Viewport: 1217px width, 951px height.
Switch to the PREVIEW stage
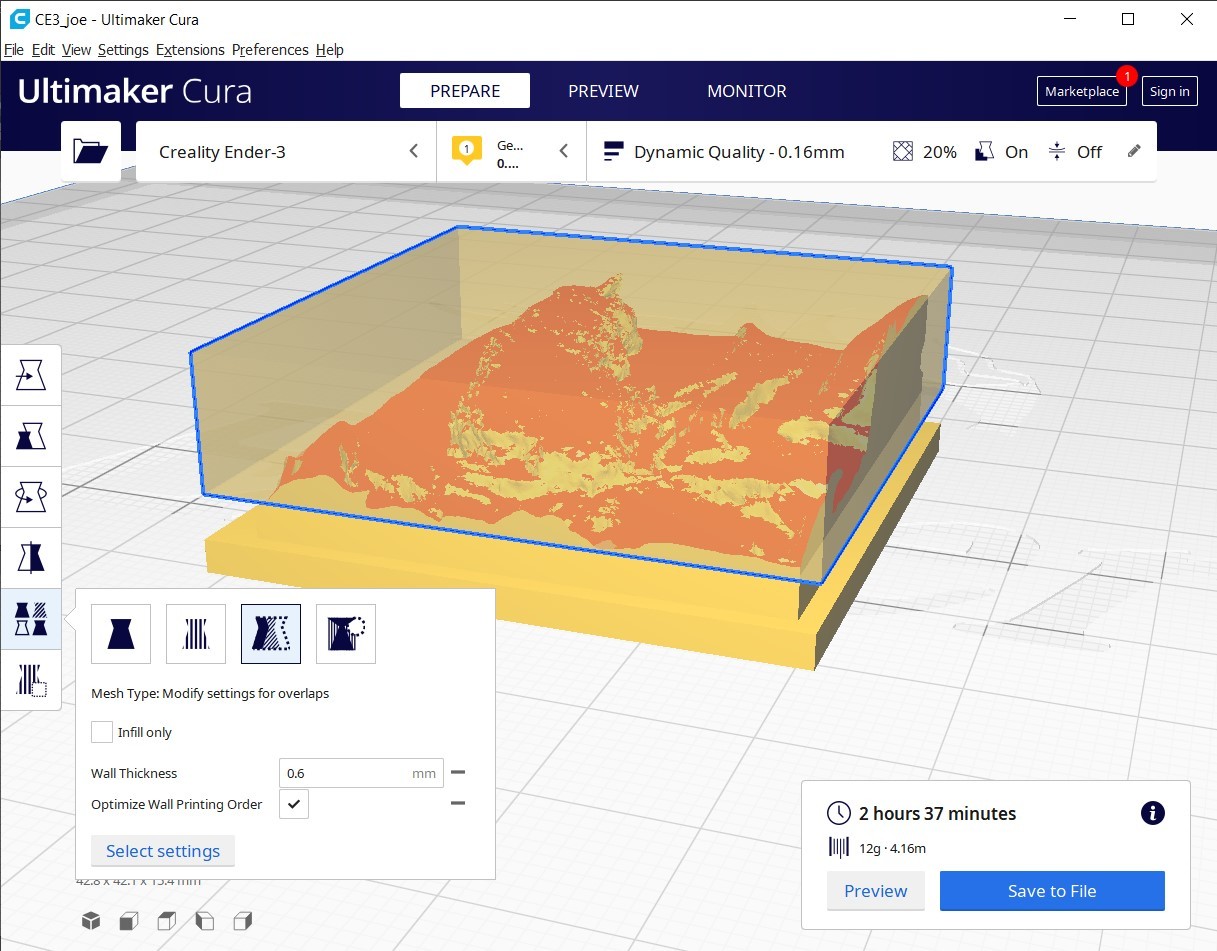[x=603, y=91]
